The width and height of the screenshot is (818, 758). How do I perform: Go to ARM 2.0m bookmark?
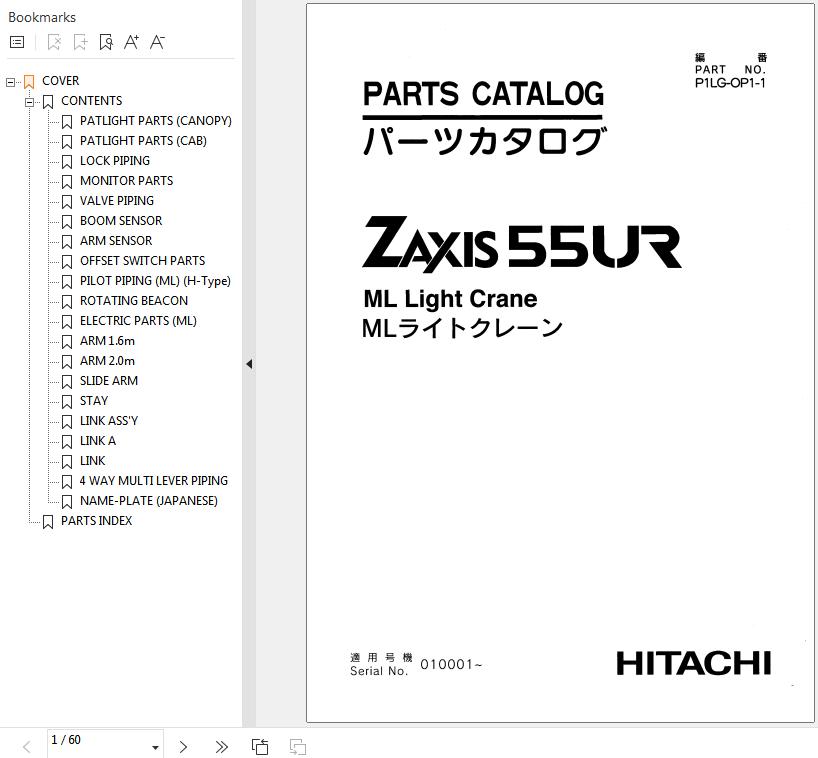[107, 360]
